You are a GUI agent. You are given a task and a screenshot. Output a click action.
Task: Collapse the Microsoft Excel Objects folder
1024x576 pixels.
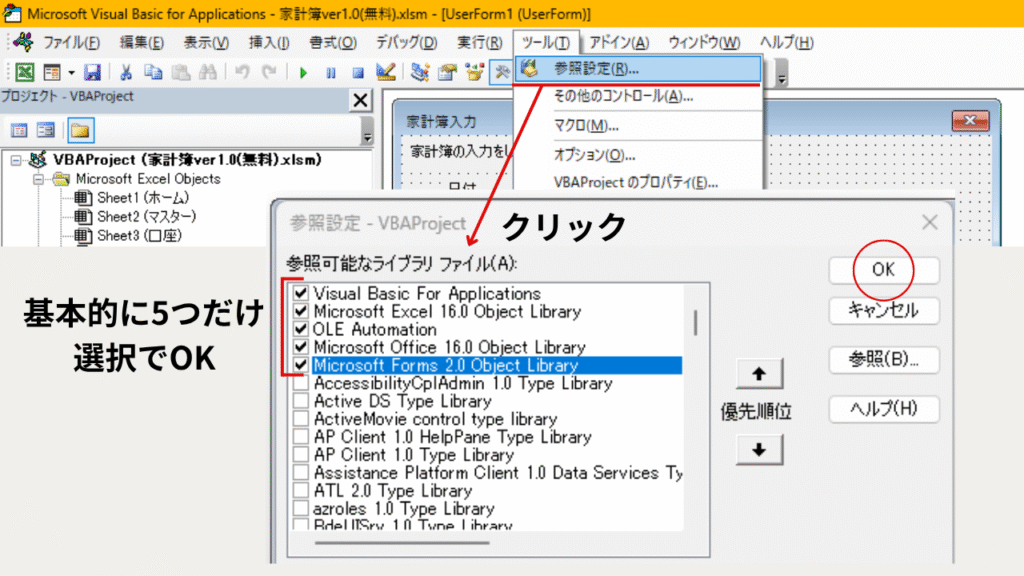[x=39, y=179]
